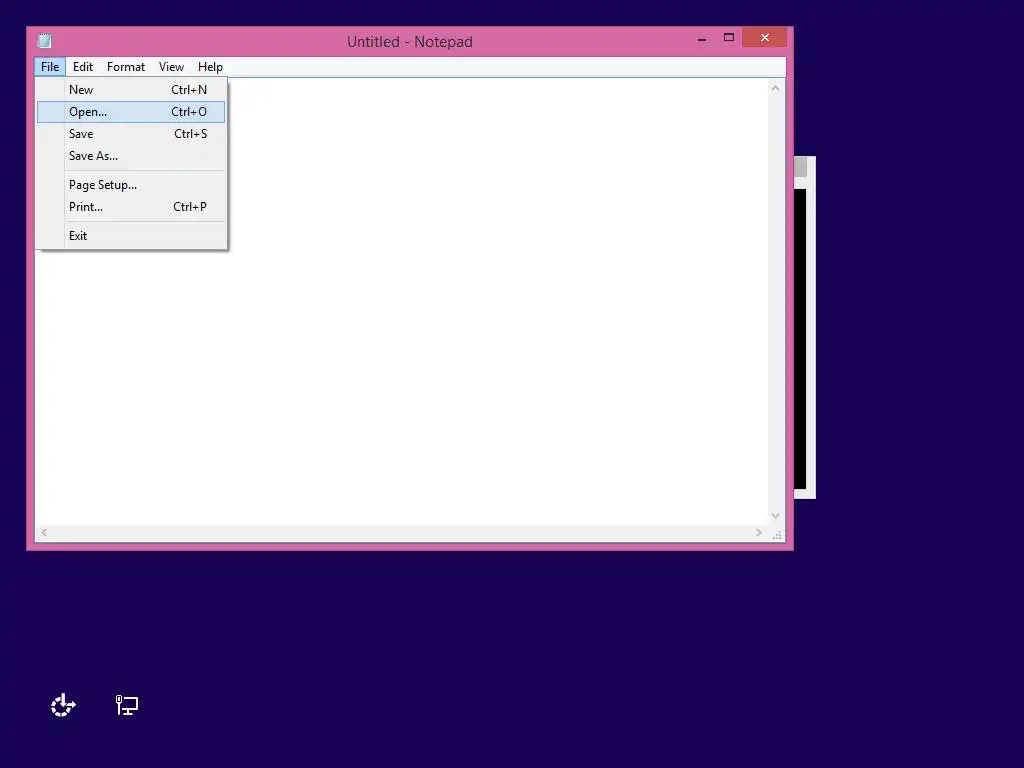Click the Notepad icon in title bar
The height and width of the screenshot is (768, 1024).
tap(44, 41)
